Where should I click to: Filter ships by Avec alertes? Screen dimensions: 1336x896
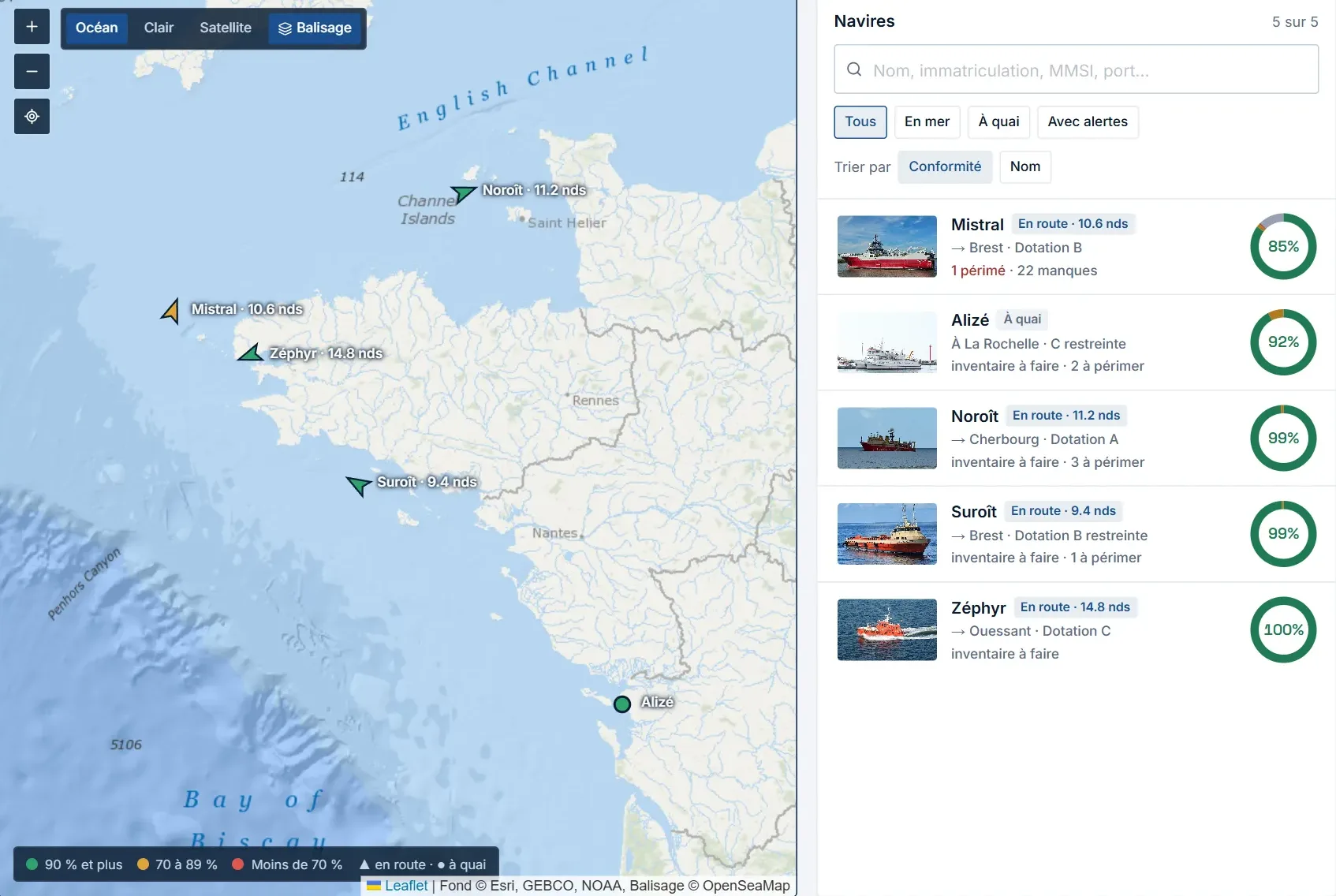1088,122
